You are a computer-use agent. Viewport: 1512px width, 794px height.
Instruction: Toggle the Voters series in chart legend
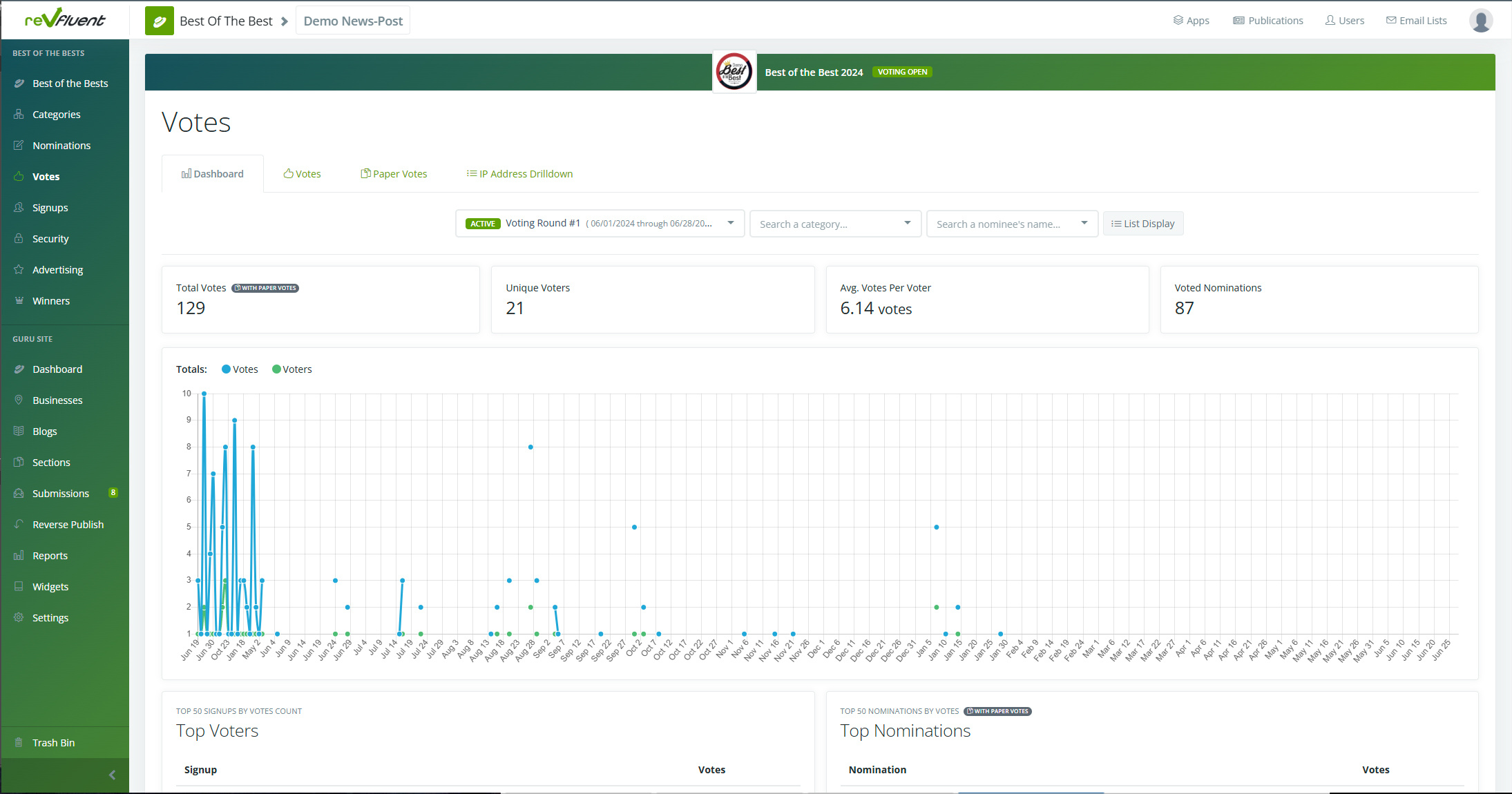pos(297,369)
